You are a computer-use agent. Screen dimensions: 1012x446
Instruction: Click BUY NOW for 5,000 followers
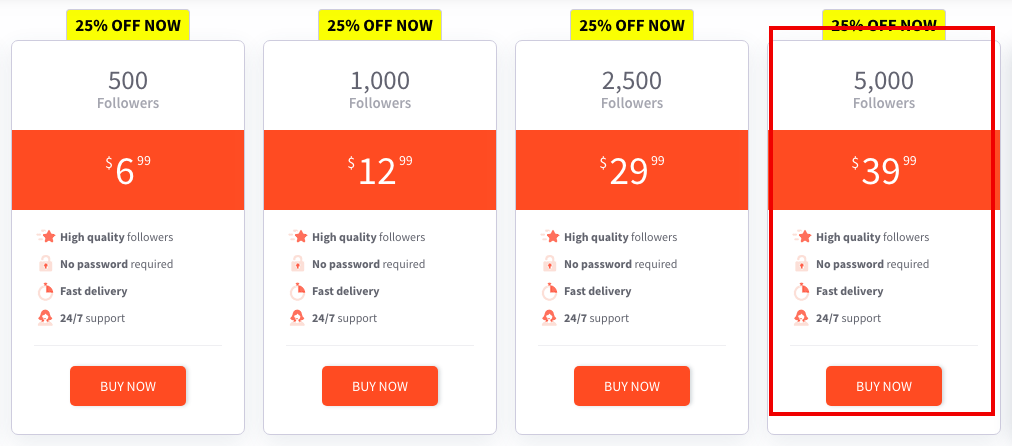[x=884, y=386]
